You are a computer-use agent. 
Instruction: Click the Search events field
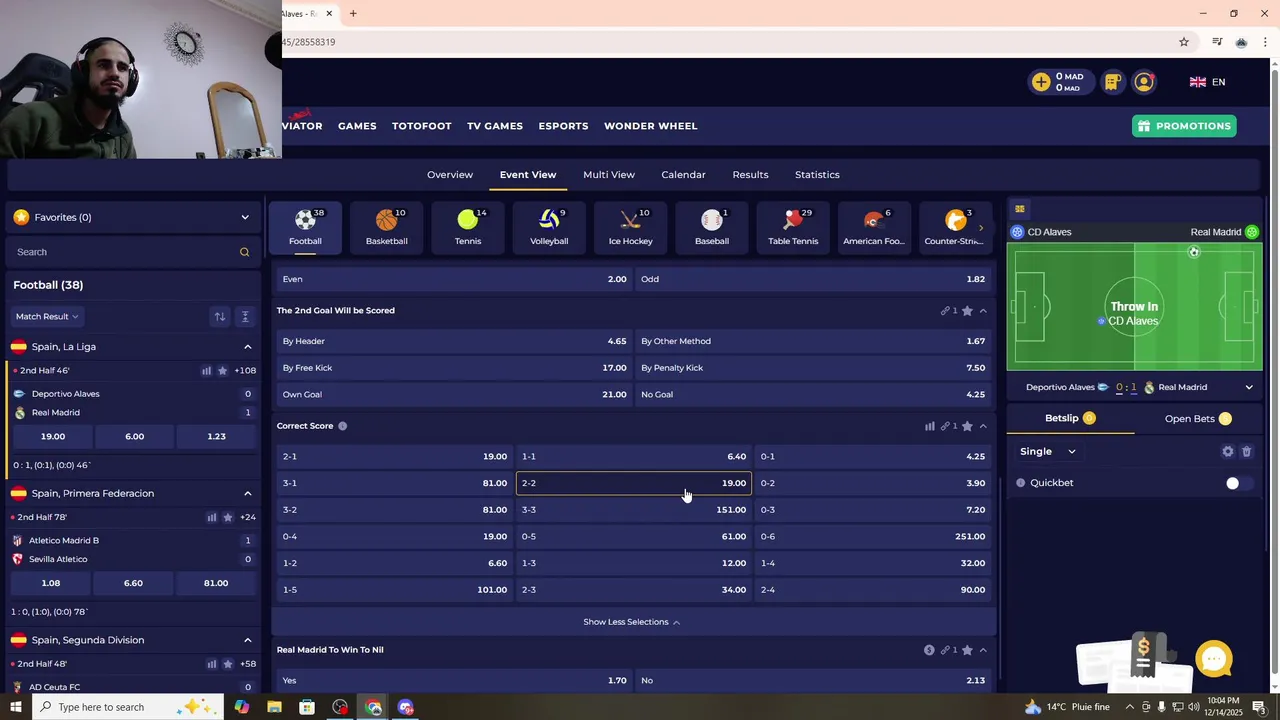[x=132, y=252]
